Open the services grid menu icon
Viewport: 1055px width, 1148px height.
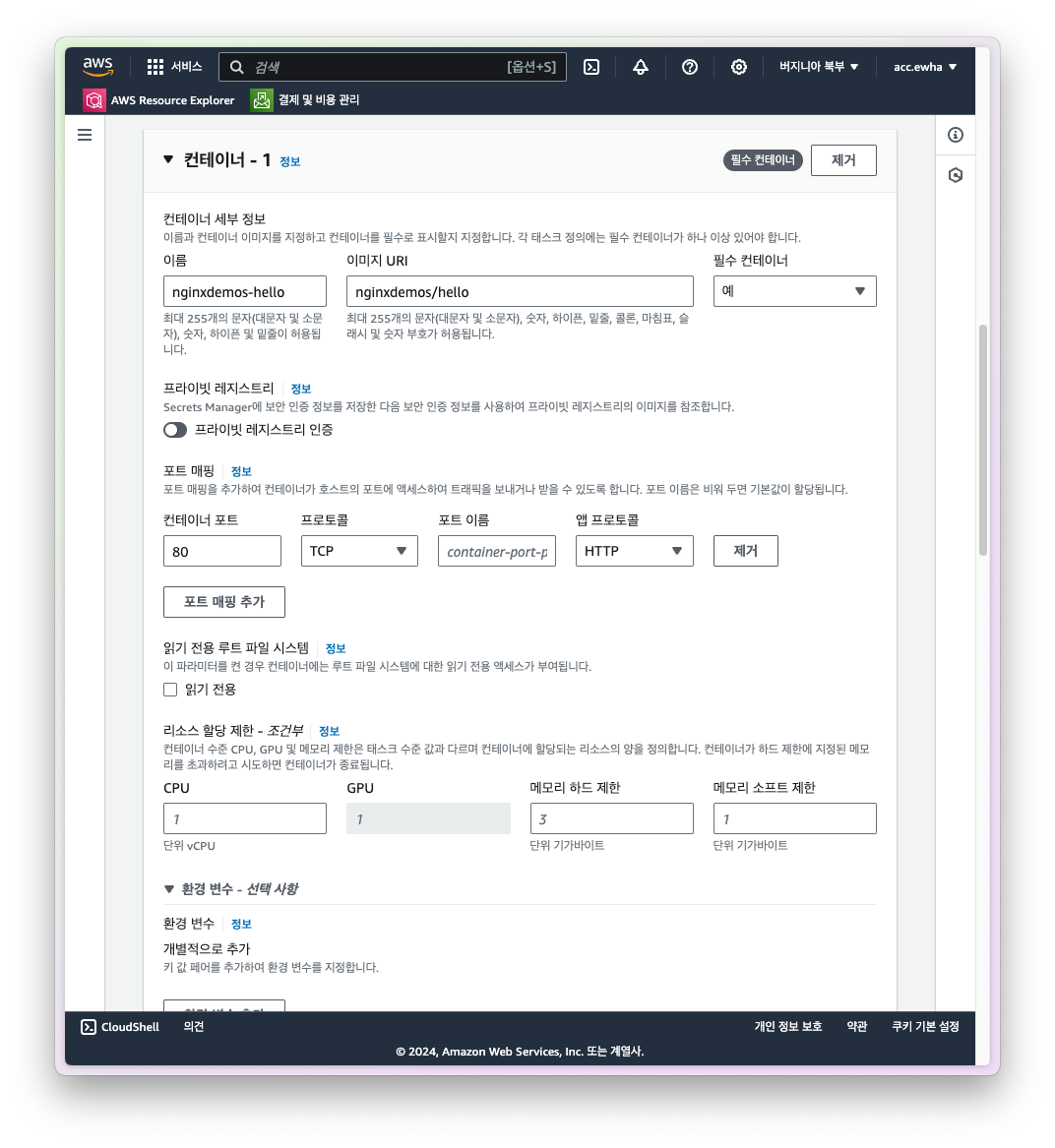(x=155, y=67)
